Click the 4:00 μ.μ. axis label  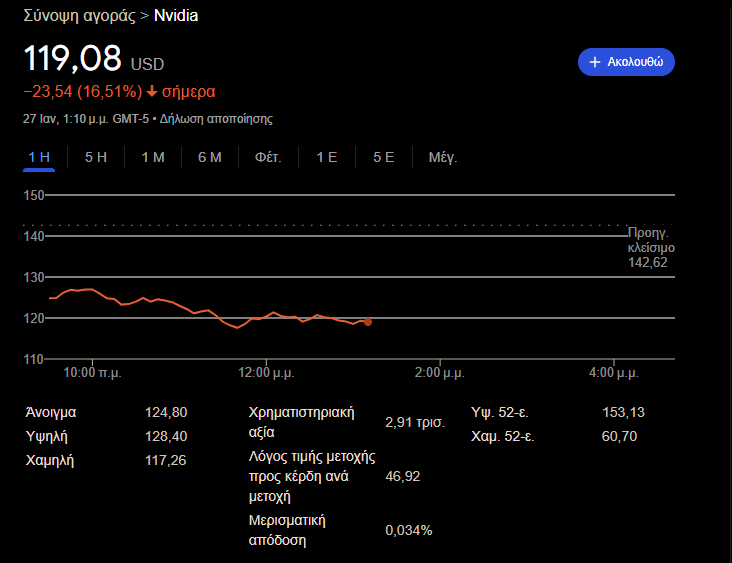pos(613,373)
